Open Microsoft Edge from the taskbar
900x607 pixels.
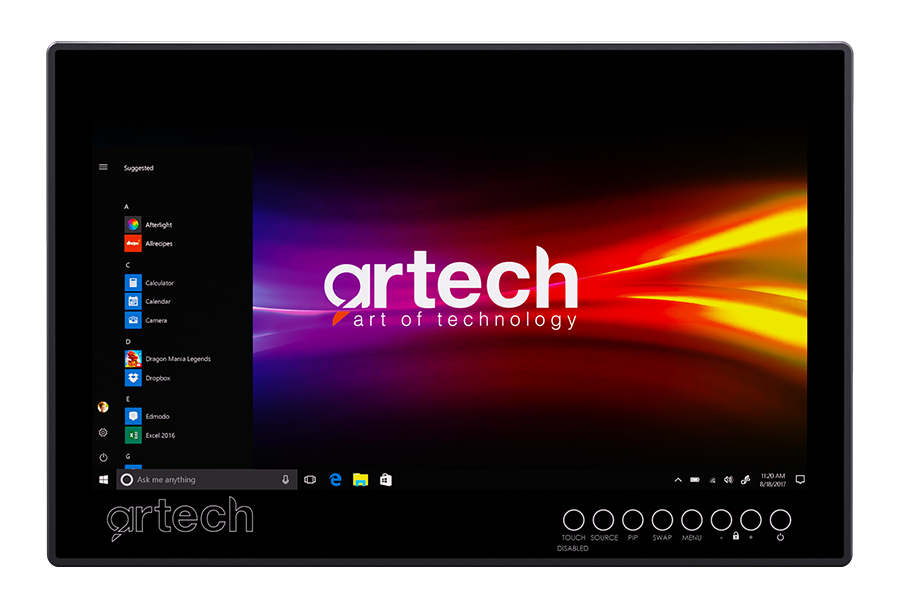coord(336,480)
